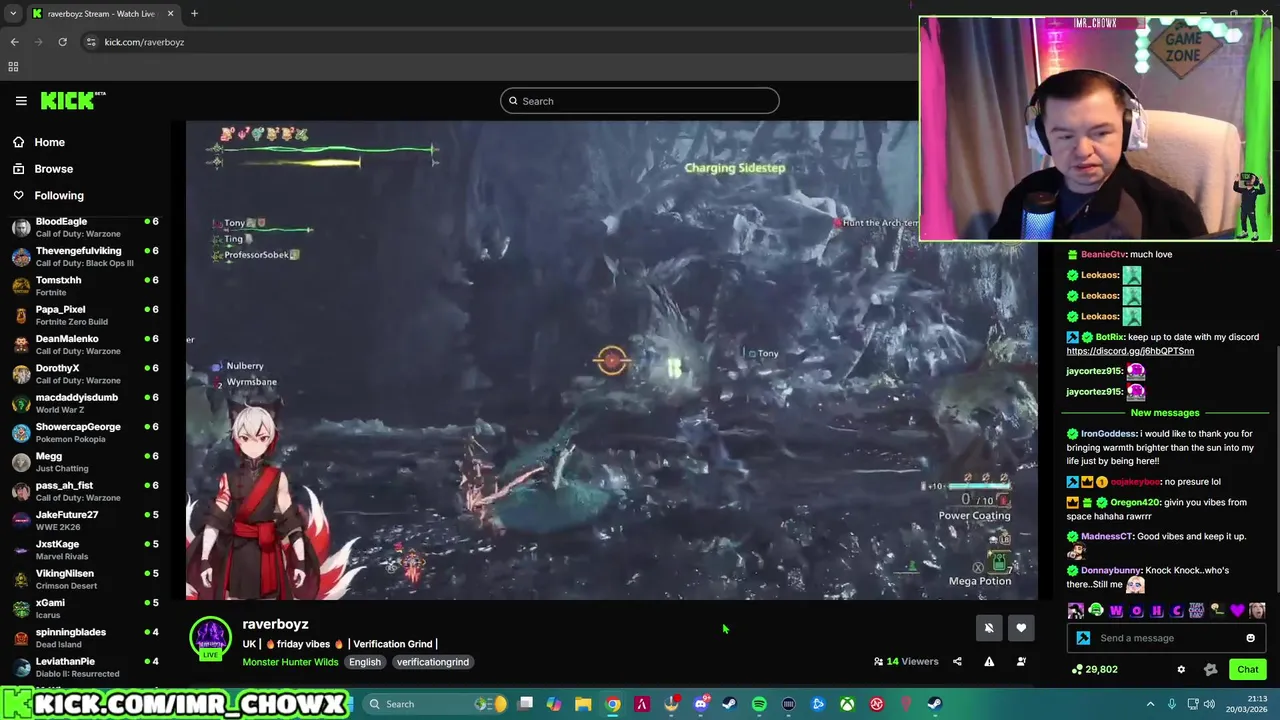
Task: Open BloodEagle's channel in sidebar
Action: (85, 227)
